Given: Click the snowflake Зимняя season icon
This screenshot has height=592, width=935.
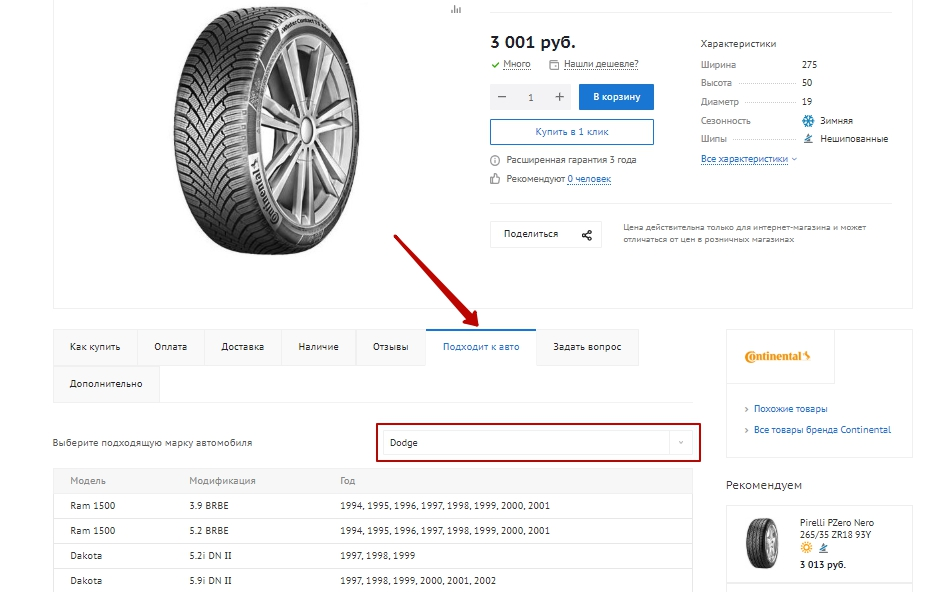Looking at the screenshot, I should tap(808, 121).
